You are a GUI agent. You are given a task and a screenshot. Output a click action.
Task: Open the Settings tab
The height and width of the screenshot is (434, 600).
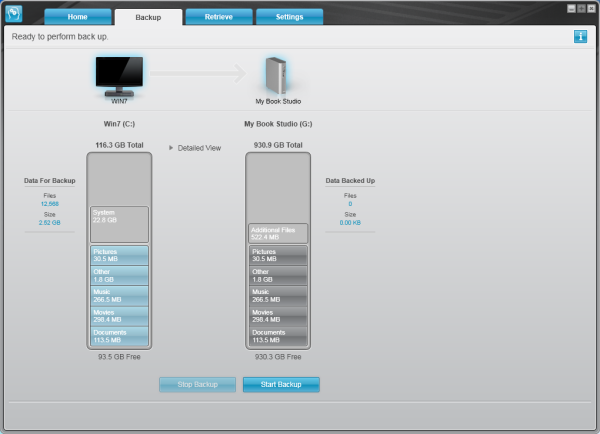pos(289,17)
